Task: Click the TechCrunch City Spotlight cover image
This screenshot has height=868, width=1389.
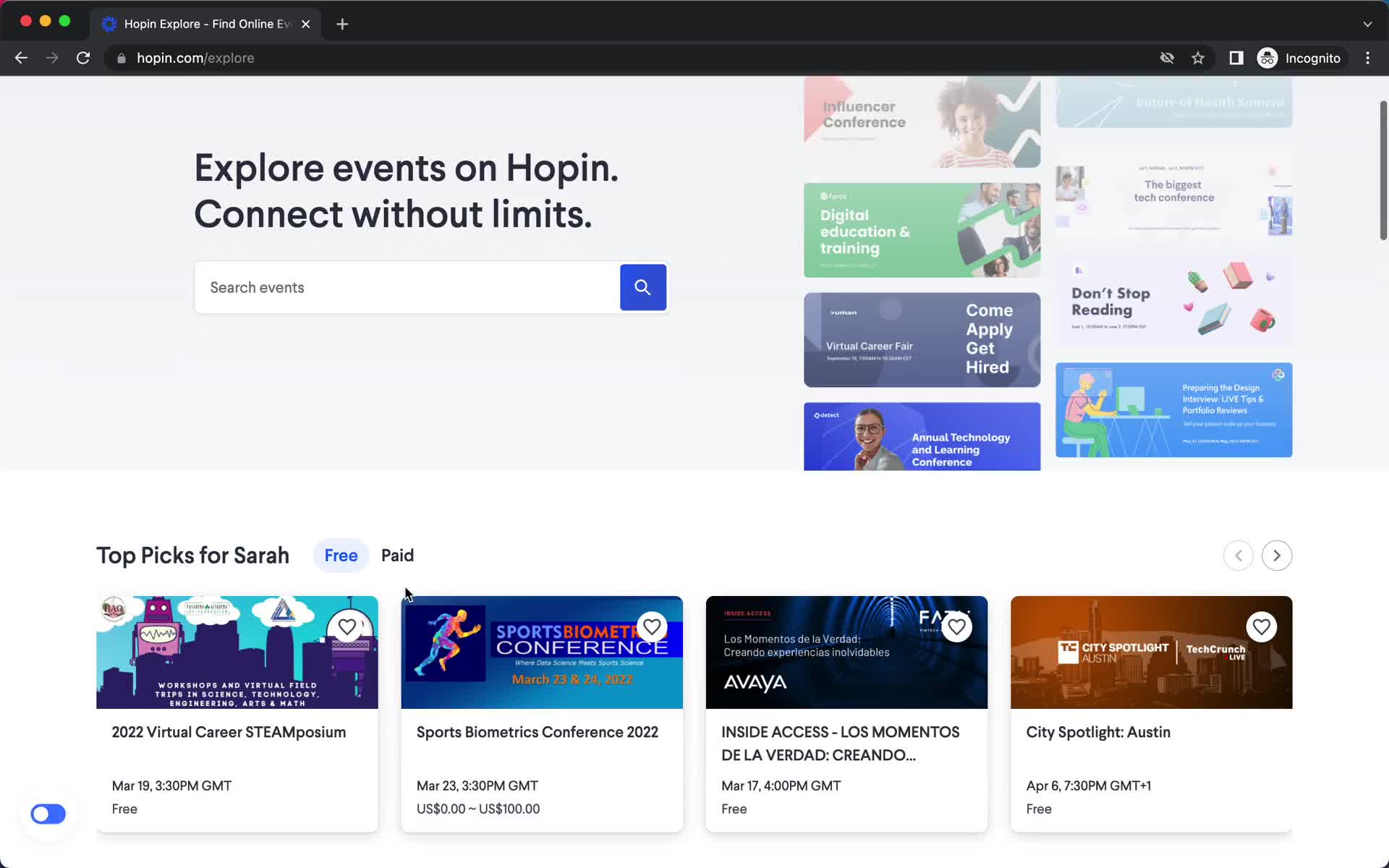Action: click(1151, 652)
